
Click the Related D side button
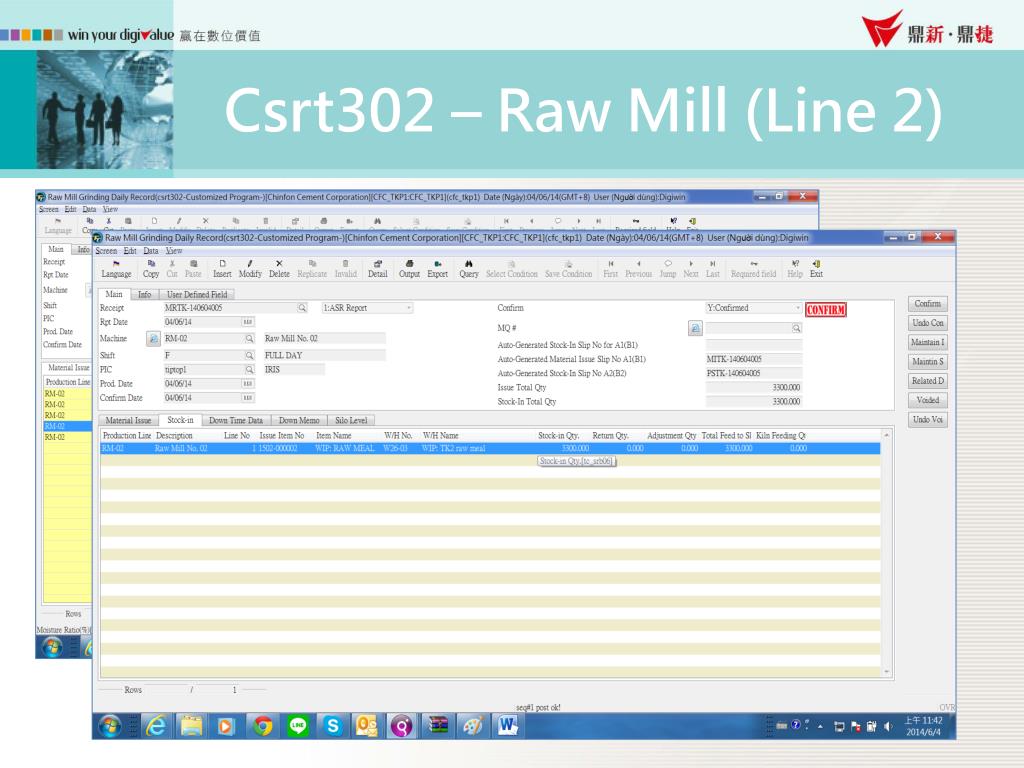click(927, 381)
